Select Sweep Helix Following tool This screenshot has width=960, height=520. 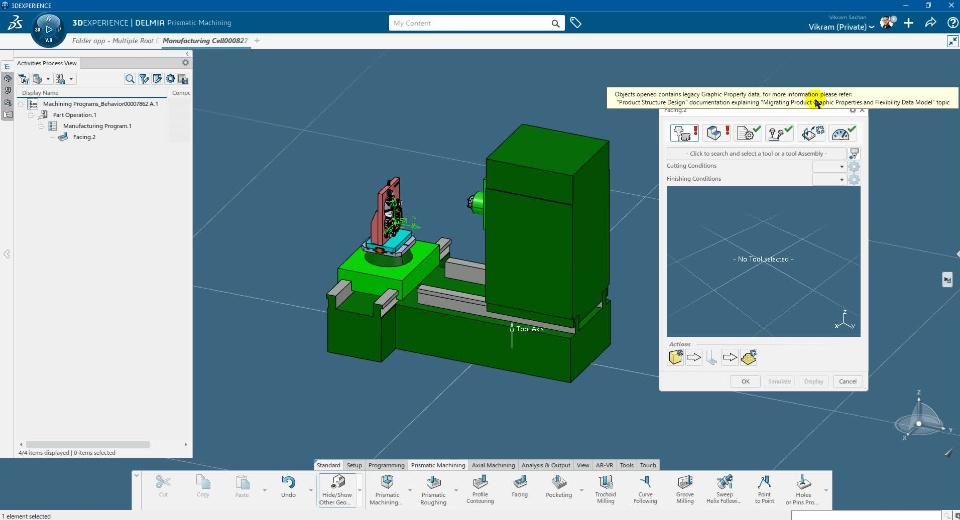click(724, 490)
